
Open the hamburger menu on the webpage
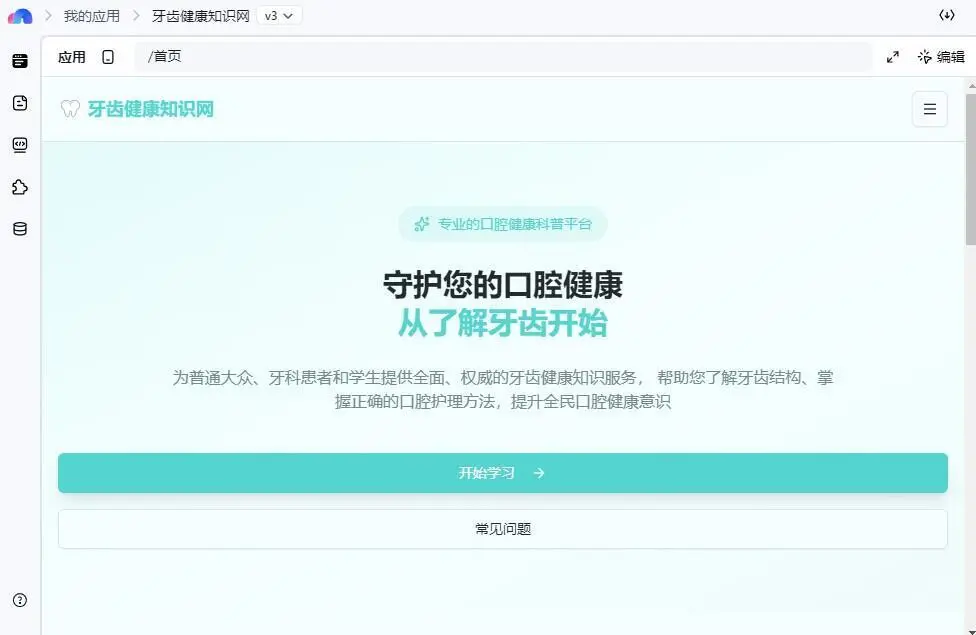pyautogui.click(x=929, y=109)
